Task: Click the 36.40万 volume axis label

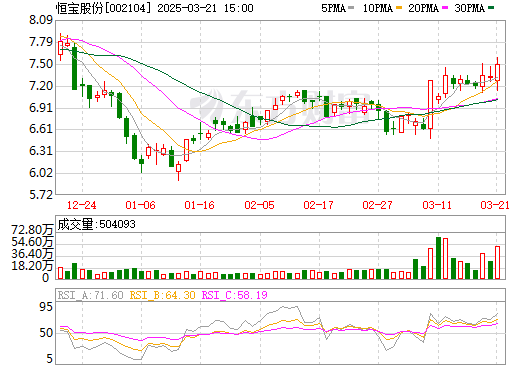Action: [x=32, y=254]
